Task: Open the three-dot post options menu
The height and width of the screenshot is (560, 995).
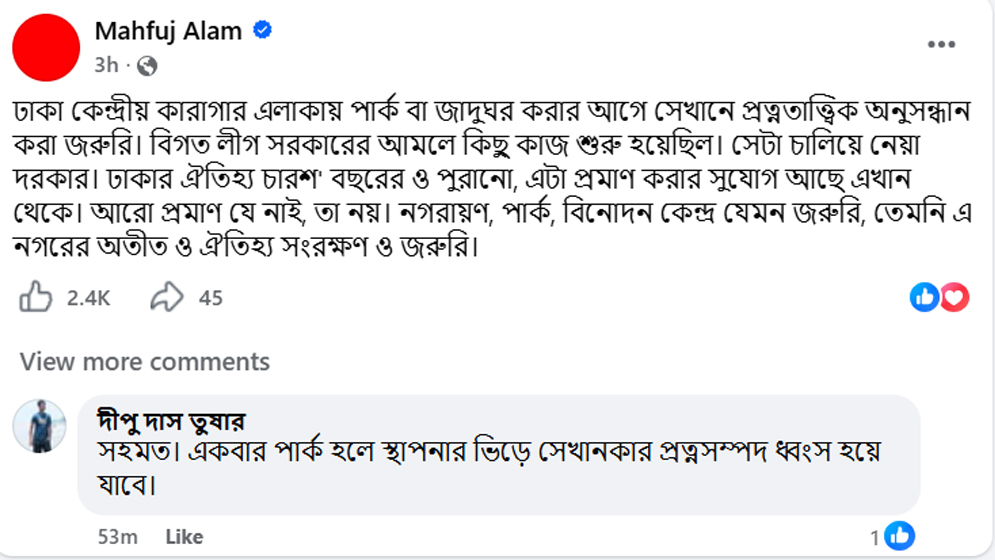Action: (941, 45)
